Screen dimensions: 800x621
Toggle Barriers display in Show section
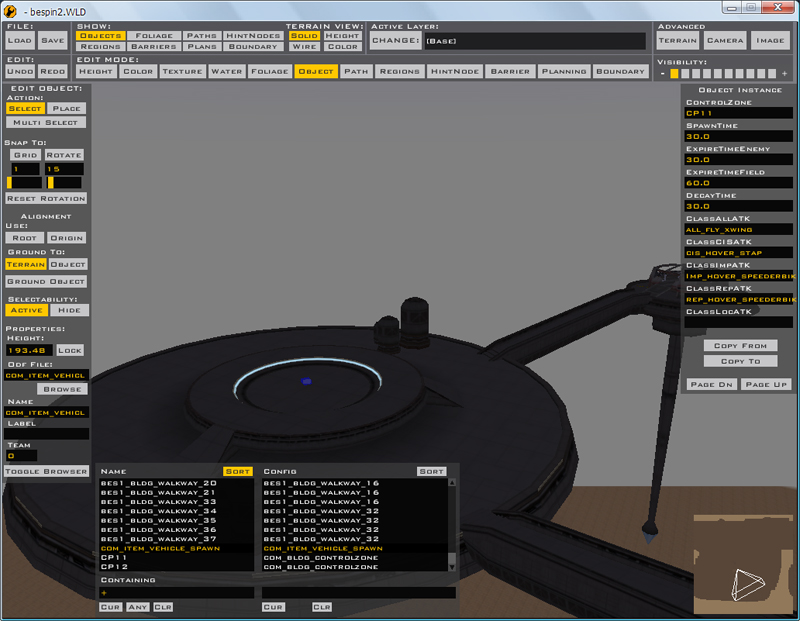pyautogui.click(x=154, y=46)
